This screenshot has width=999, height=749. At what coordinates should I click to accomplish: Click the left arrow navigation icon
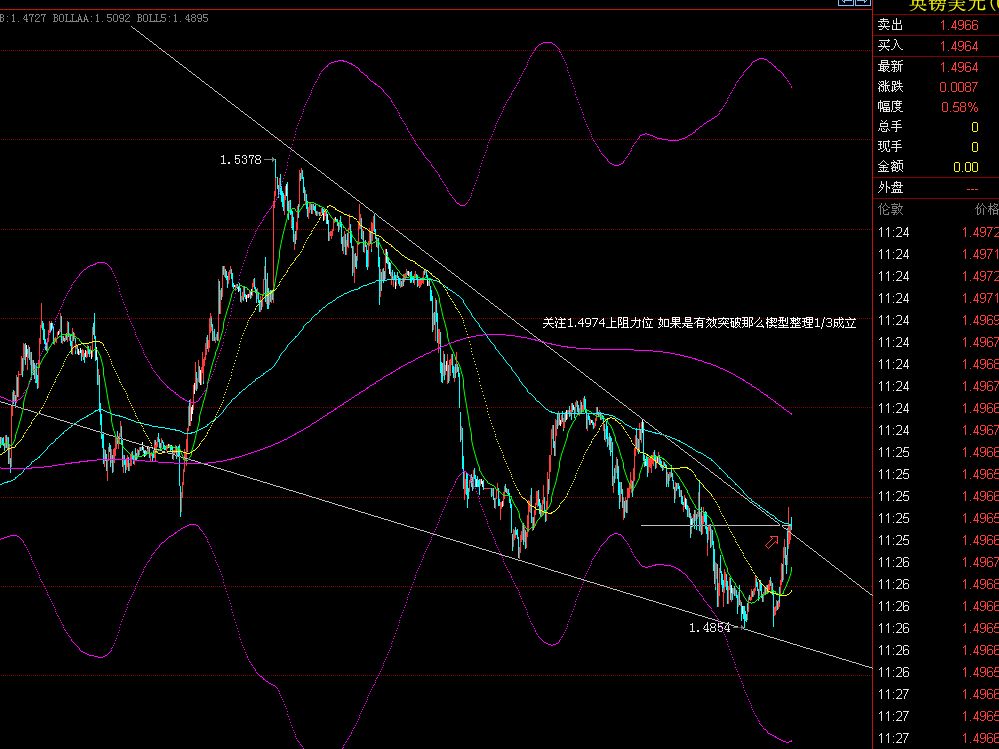click(846, 4)
